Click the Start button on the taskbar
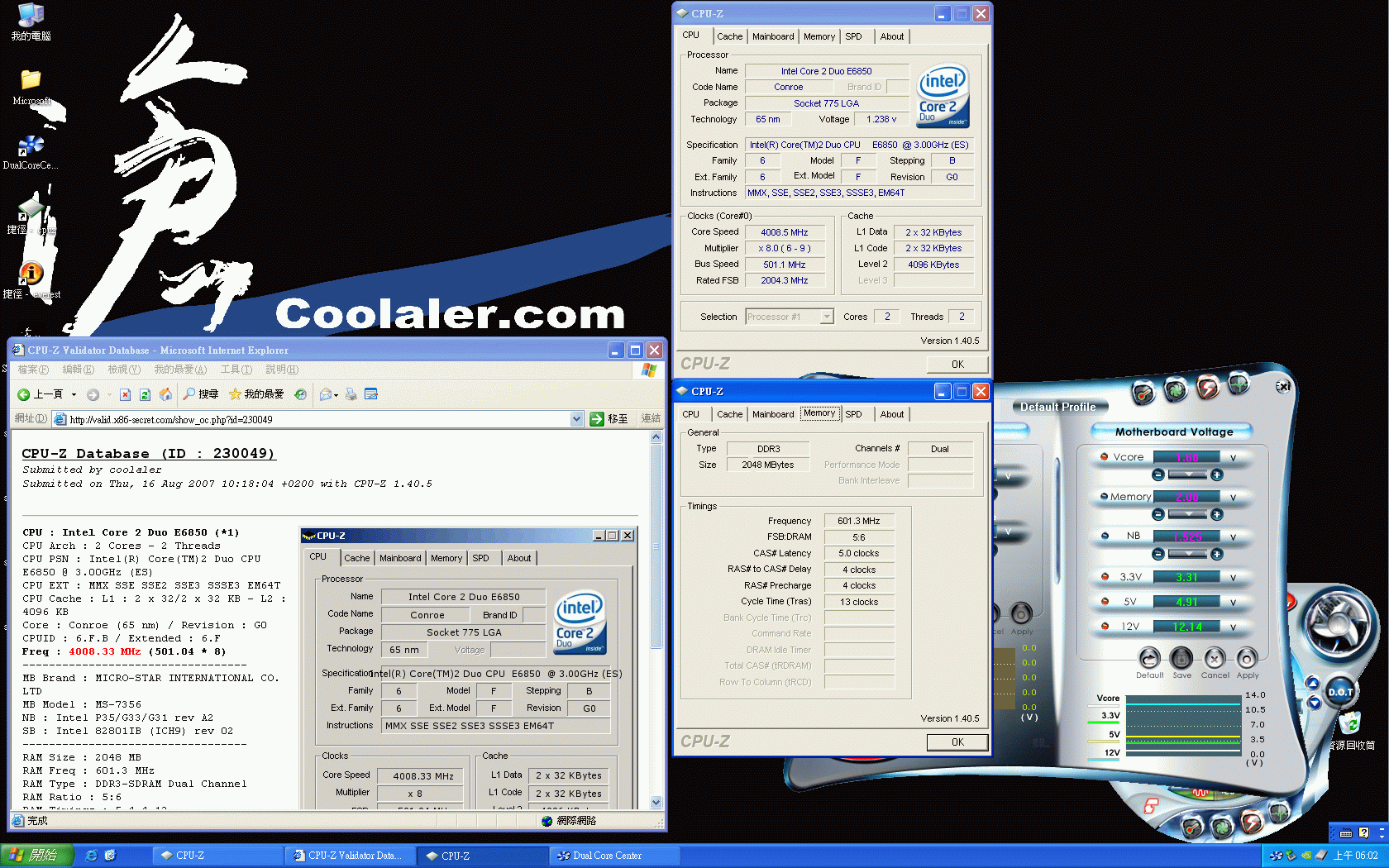Image resolution: width=1389 pixels, height=868 pixels. [x=37, y=856]
